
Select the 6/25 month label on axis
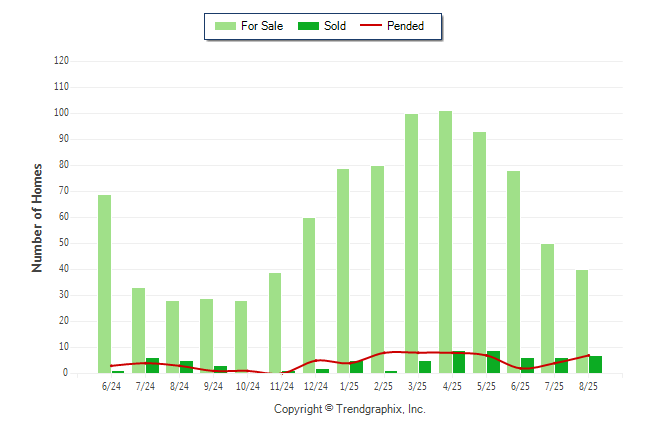point(520,386)
